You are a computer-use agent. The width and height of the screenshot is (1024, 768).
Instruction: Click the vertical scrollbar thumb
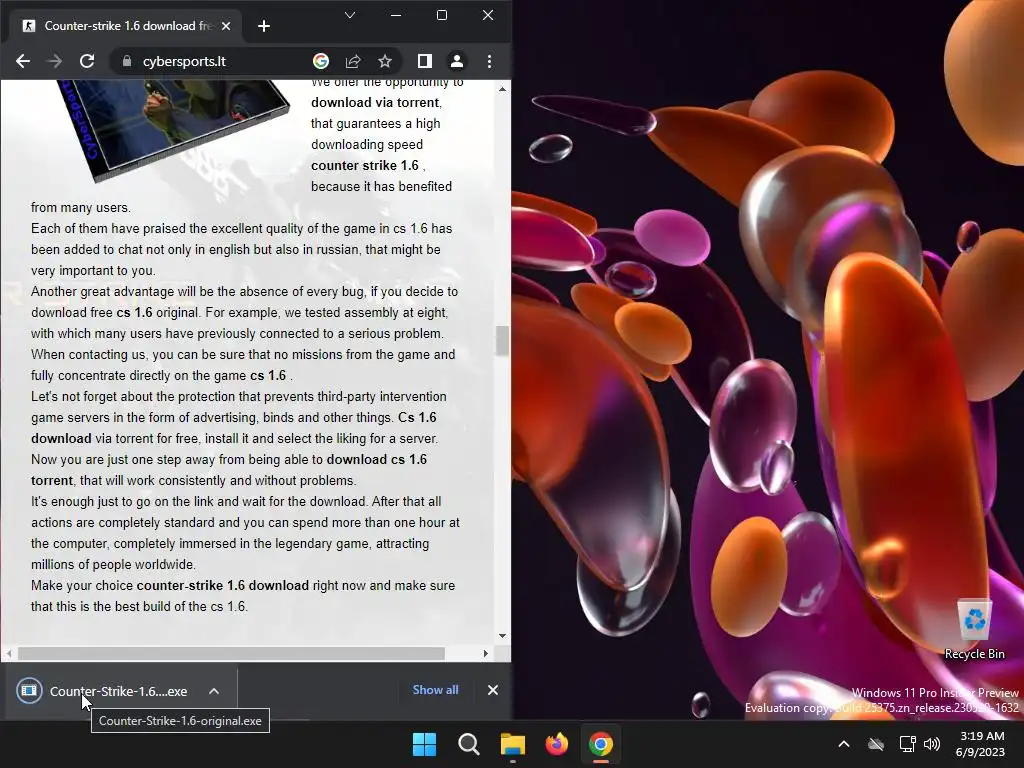pos(502,340)
